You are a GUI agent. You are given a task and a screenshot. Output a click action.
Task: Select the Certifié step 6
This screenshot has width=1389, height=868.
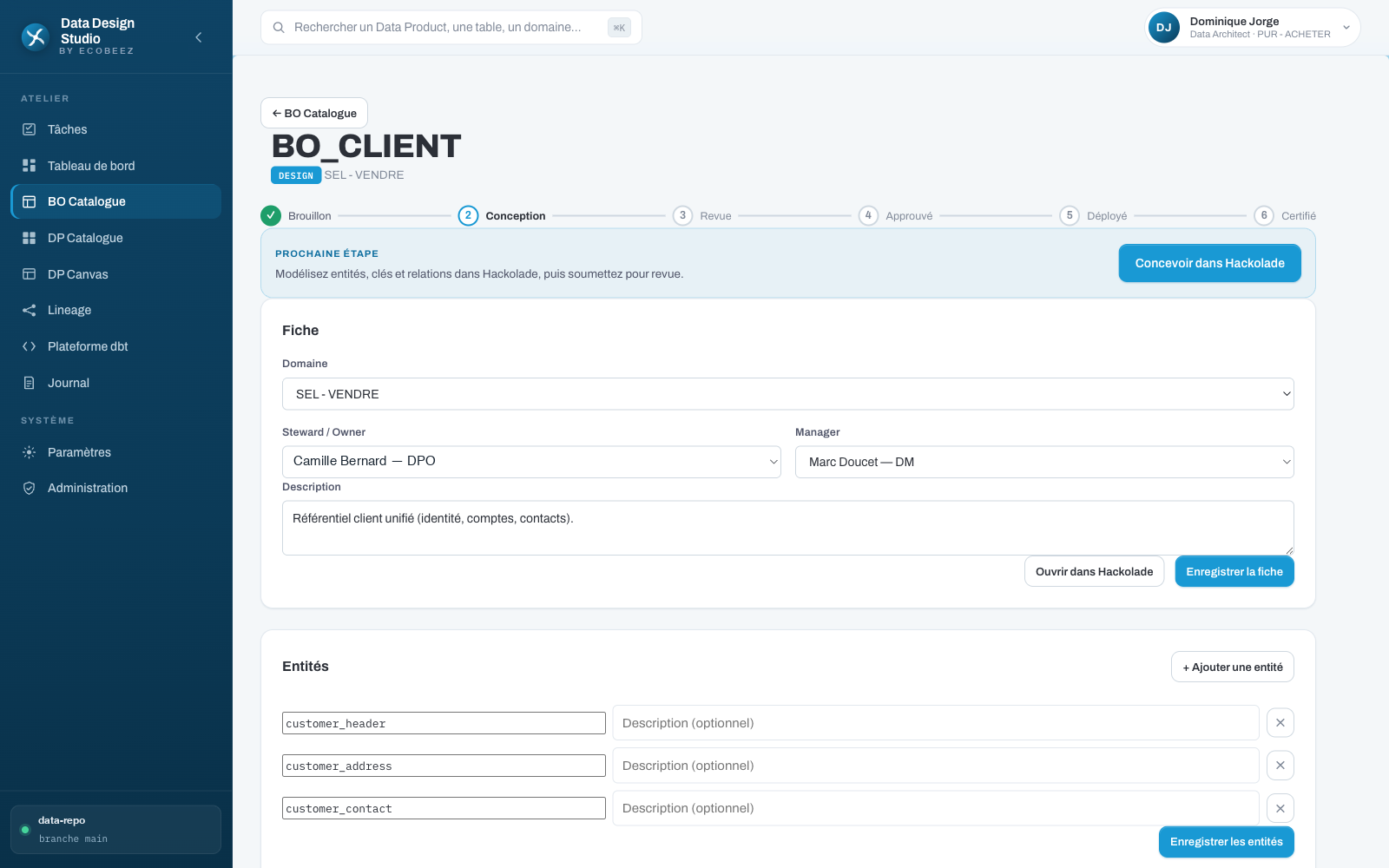point(1286,215)
